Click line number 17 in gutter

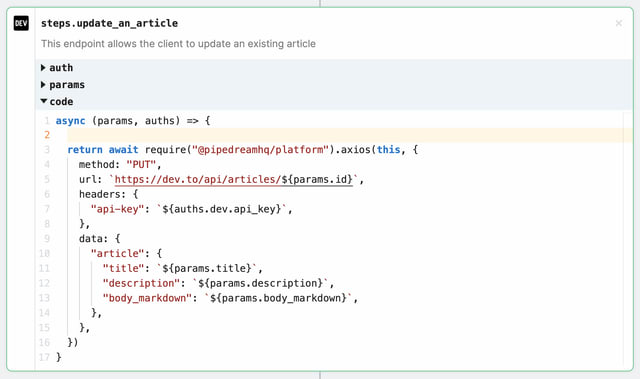[x=44, y=357]
